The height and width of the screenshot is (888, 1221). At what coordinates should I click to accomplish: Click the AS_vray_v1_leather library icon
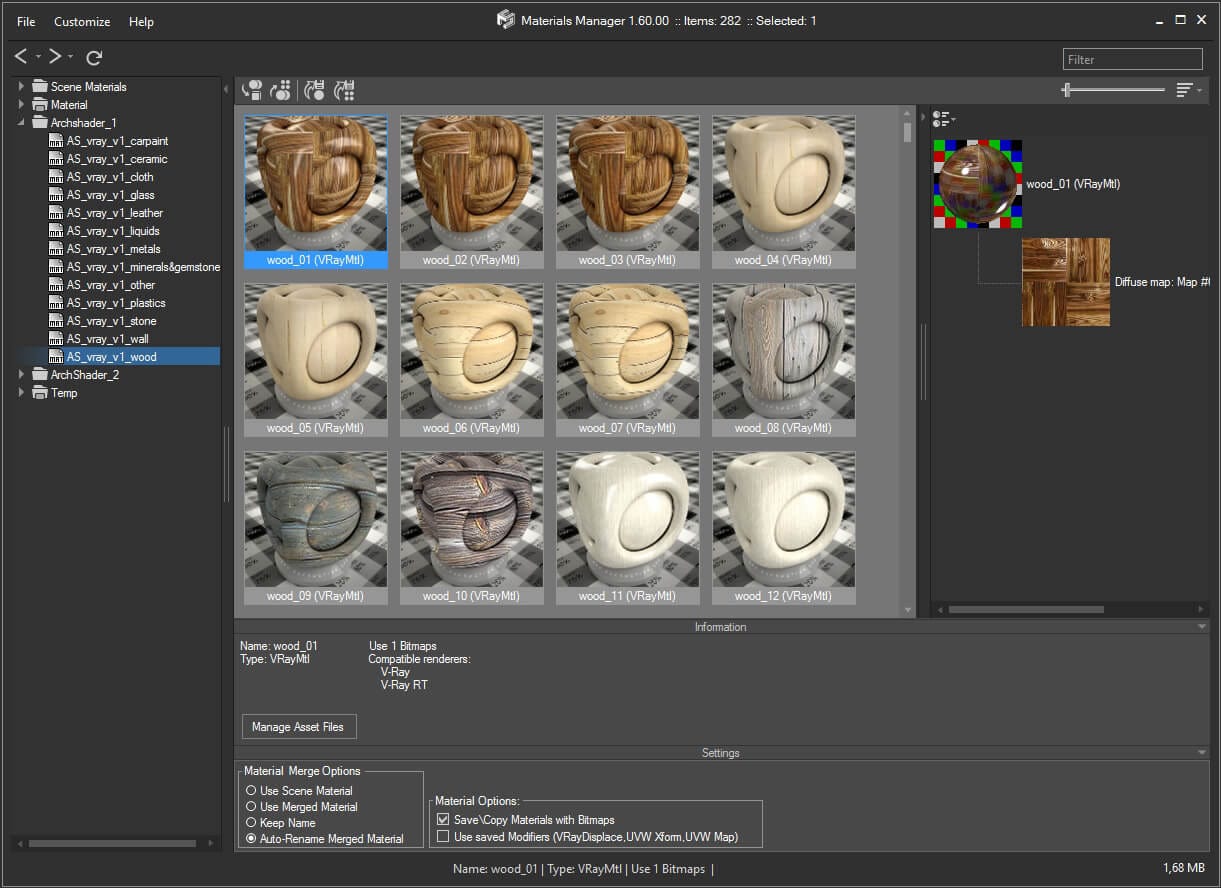click(x=56, y=213)
